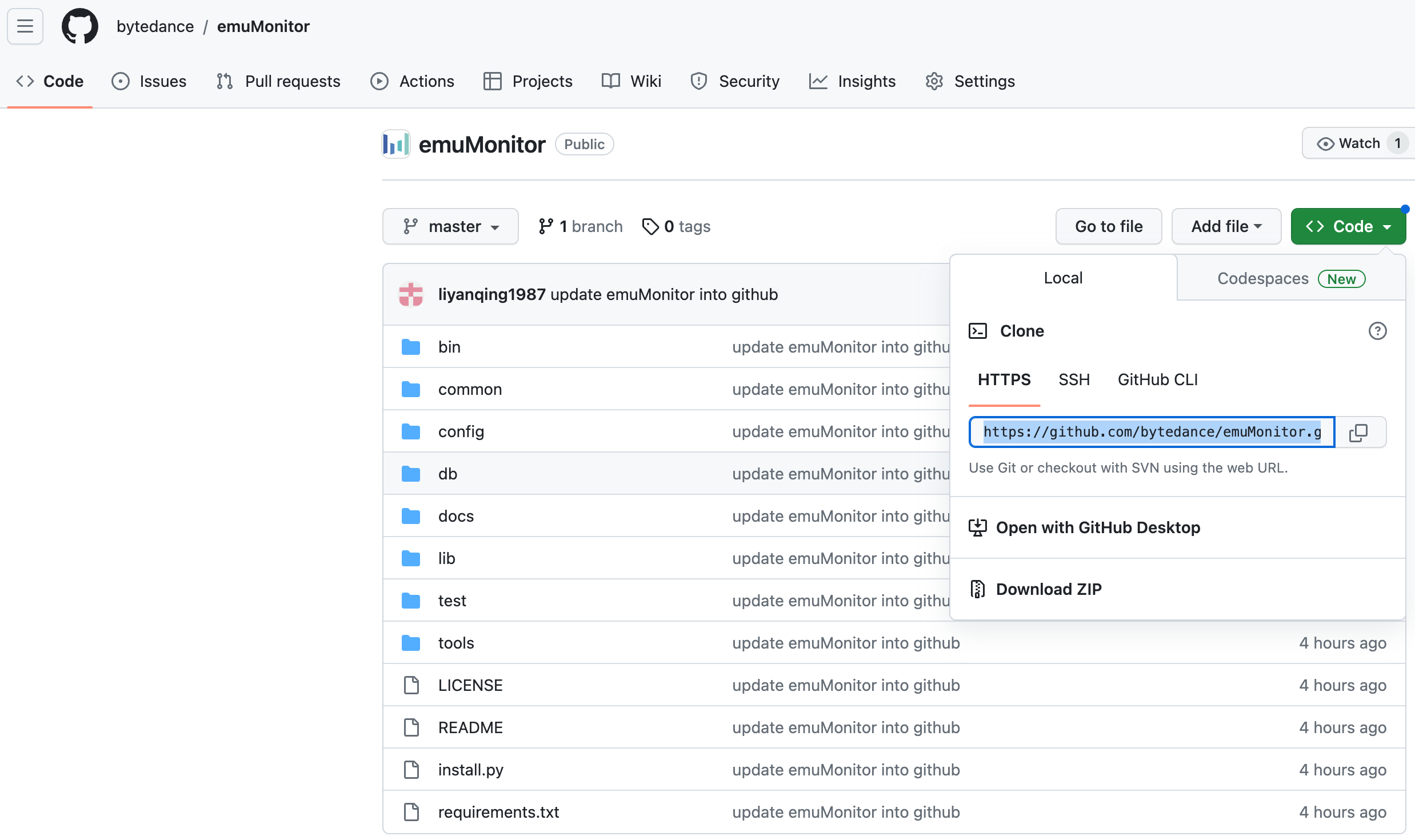
Task: Open the Projects tab
Action: 528,81
